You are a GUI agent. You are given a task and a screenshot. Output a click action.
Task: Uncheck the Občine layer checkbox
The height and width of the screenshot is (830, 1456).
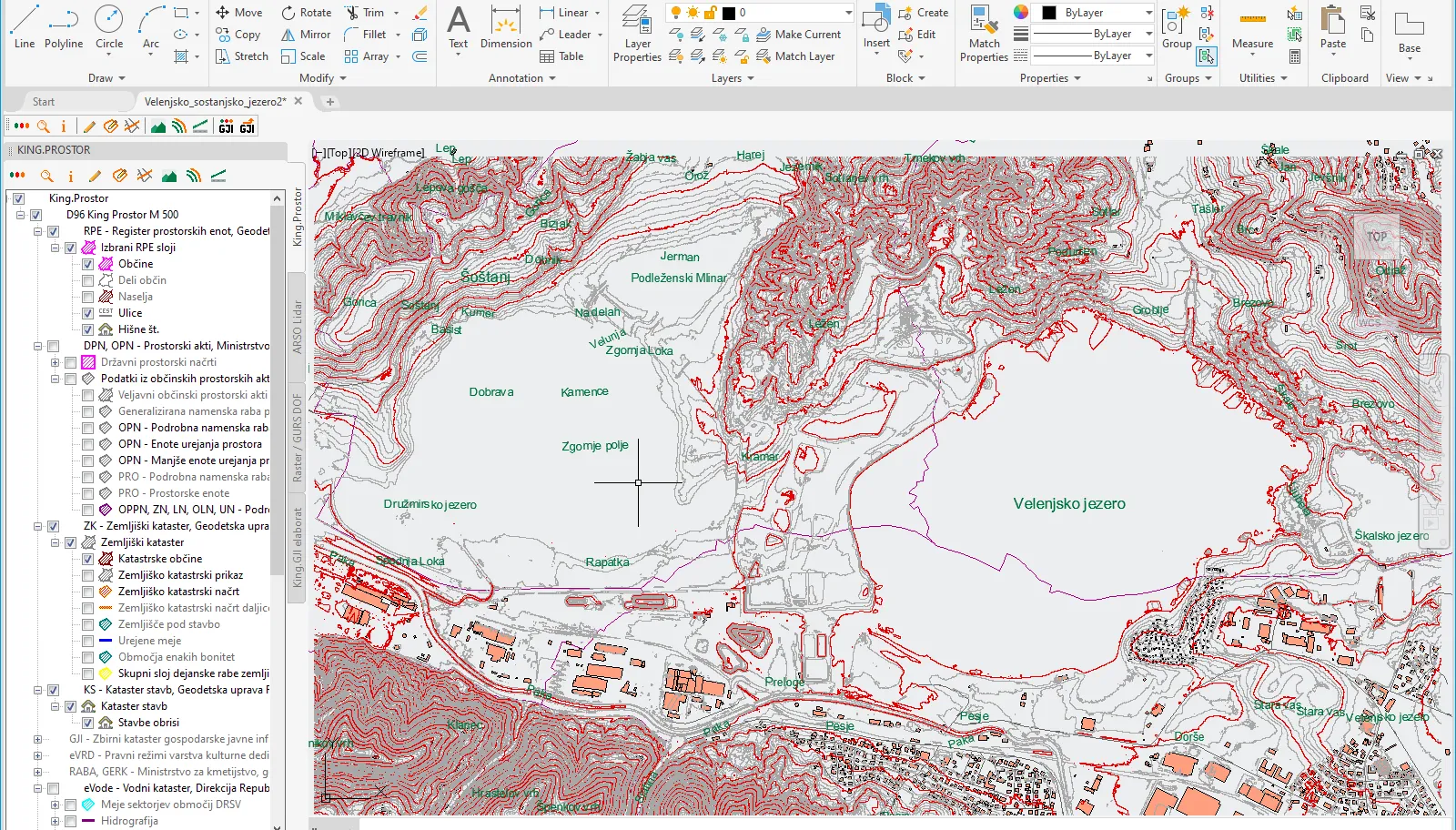[x=88, y=264]
